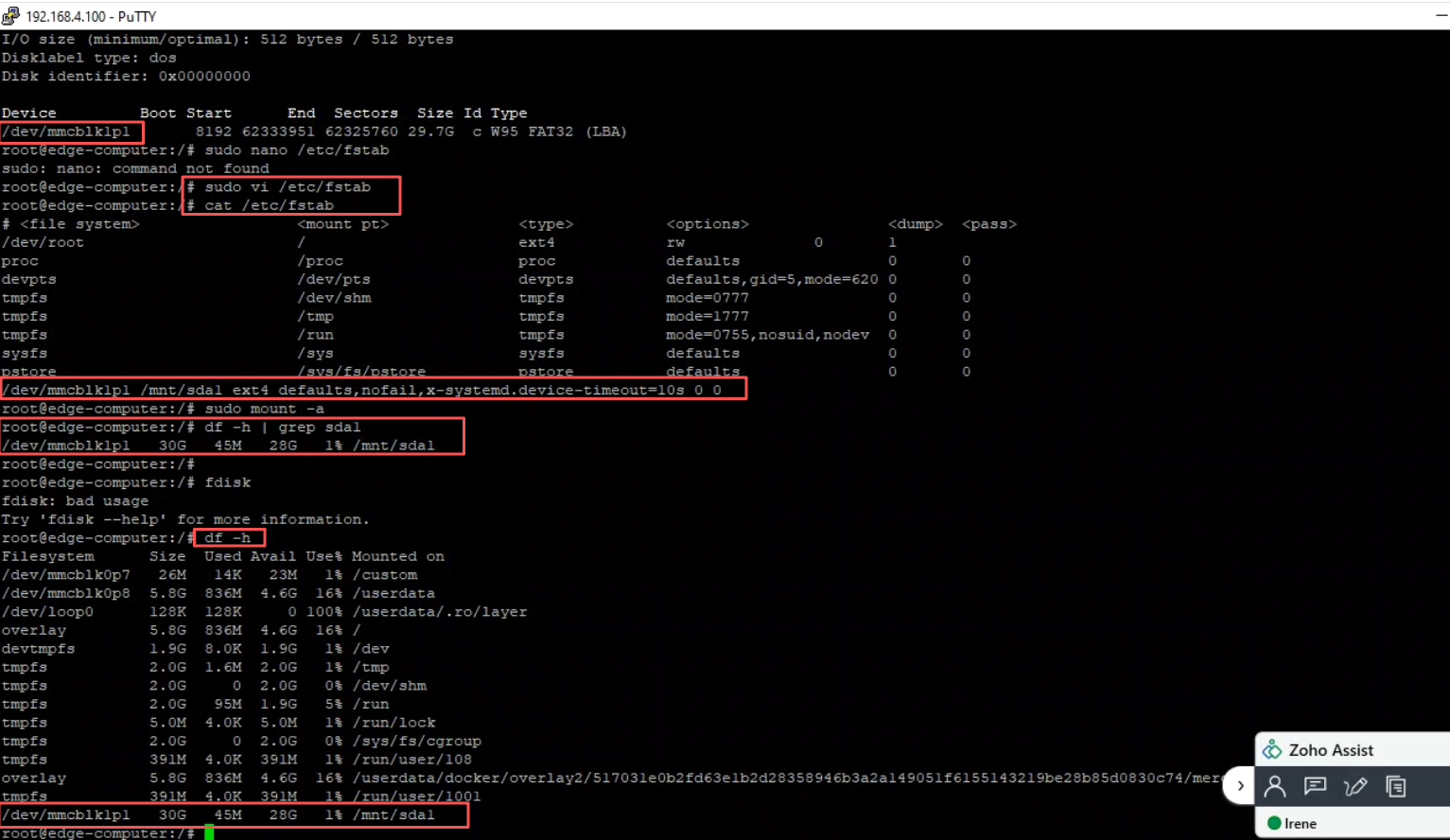Click the fstab line with x-systemd.device-timeout=10s
1450x840 pixels.
(361, 390)
